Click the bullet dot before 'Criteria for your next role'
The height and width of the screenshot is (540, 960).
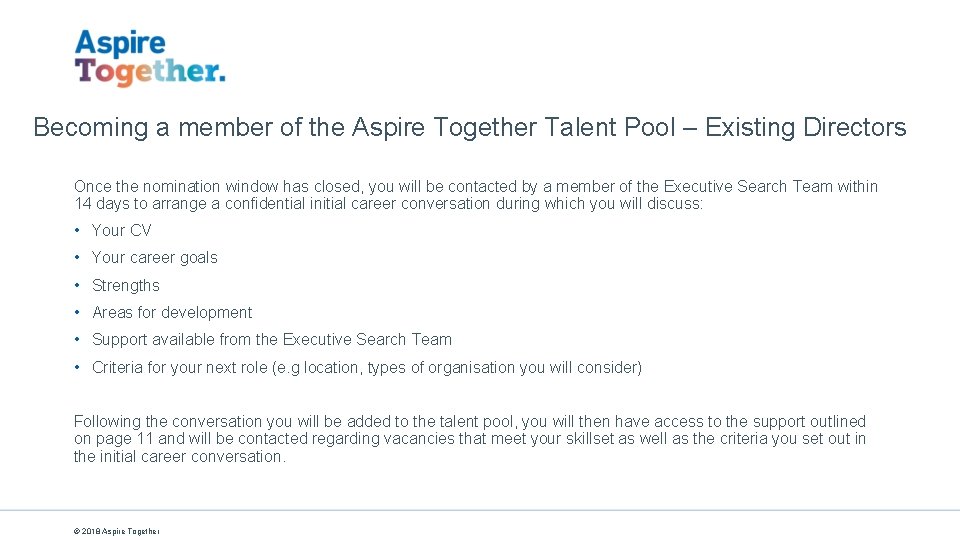click(x=78, y=367)
